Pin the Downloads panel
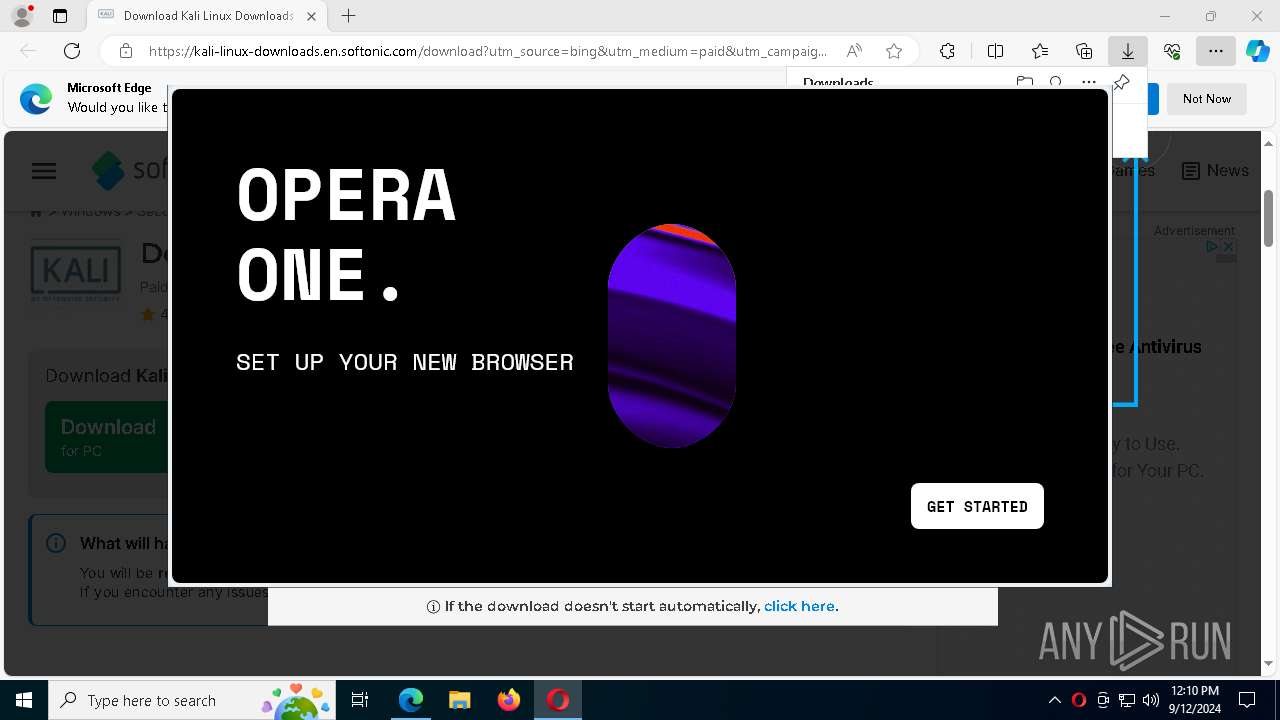This screenshot has width=1280, height=720. click(1121, 82)
